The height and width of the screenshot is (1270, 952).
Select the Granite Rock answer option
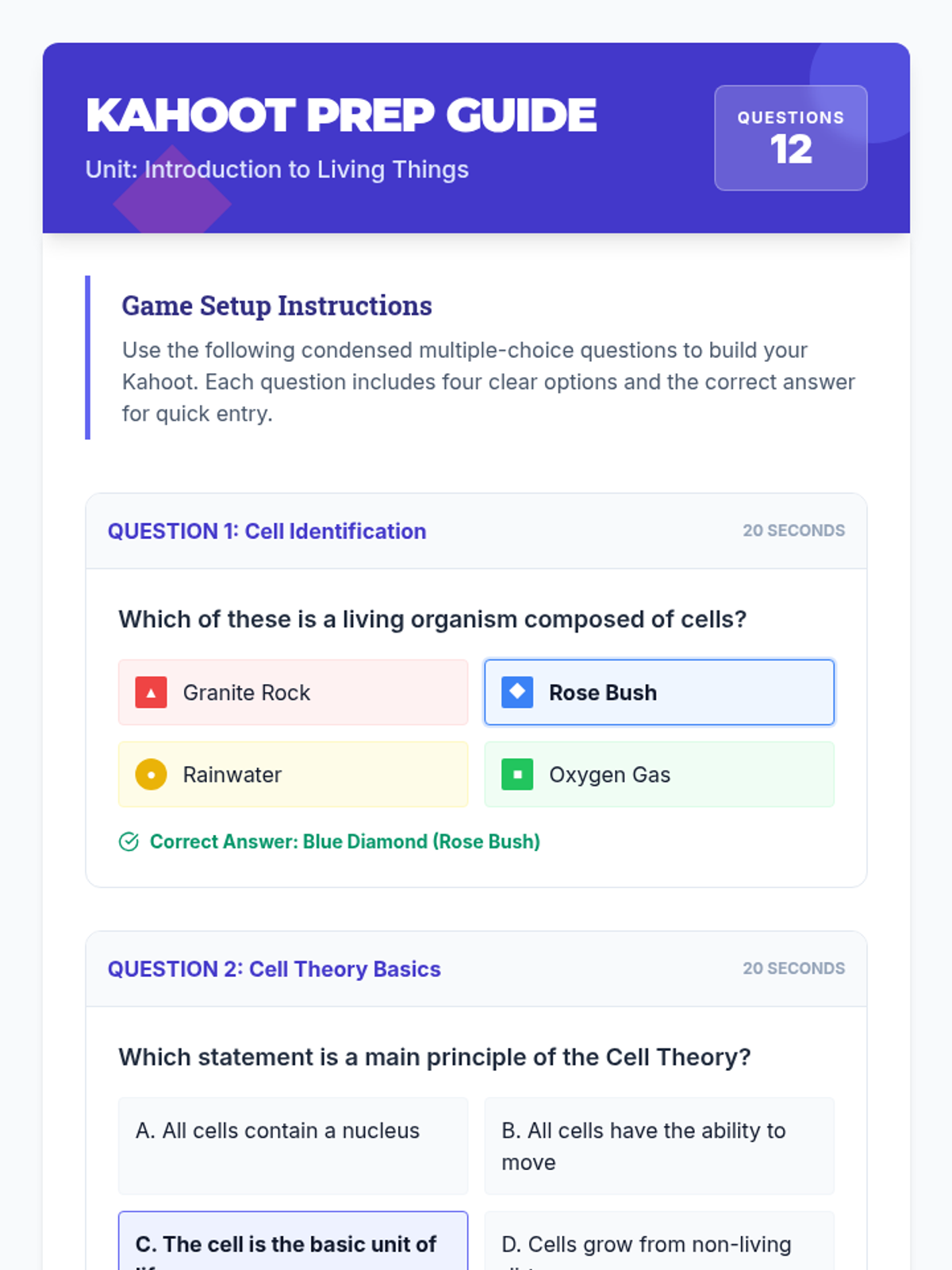[x=293, y=692]
